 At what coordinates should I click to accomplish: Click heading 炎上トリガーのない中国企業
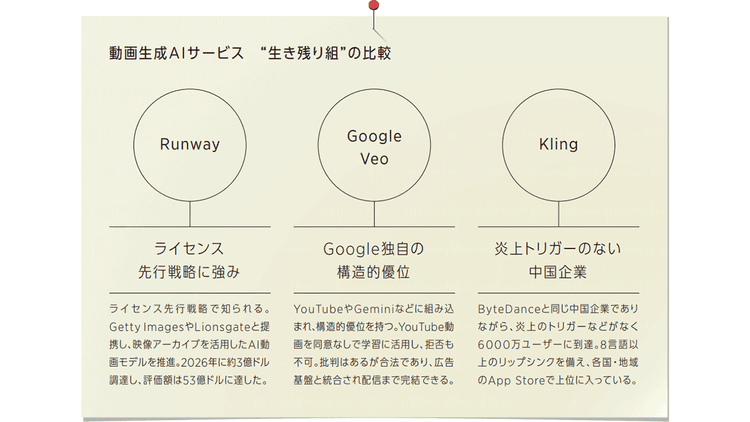click(558, 260)
